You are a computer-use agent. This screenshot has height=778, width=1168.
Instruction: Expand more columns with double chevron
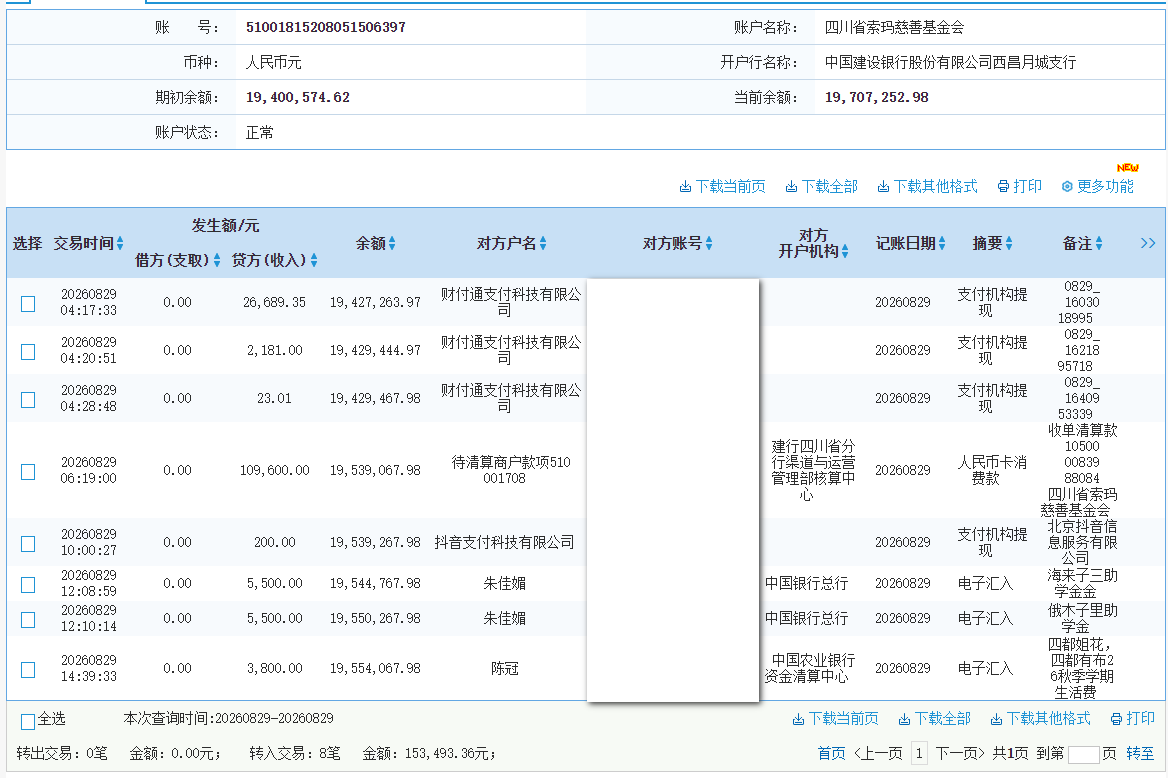pyautogui.click(x=1148, y=243)
